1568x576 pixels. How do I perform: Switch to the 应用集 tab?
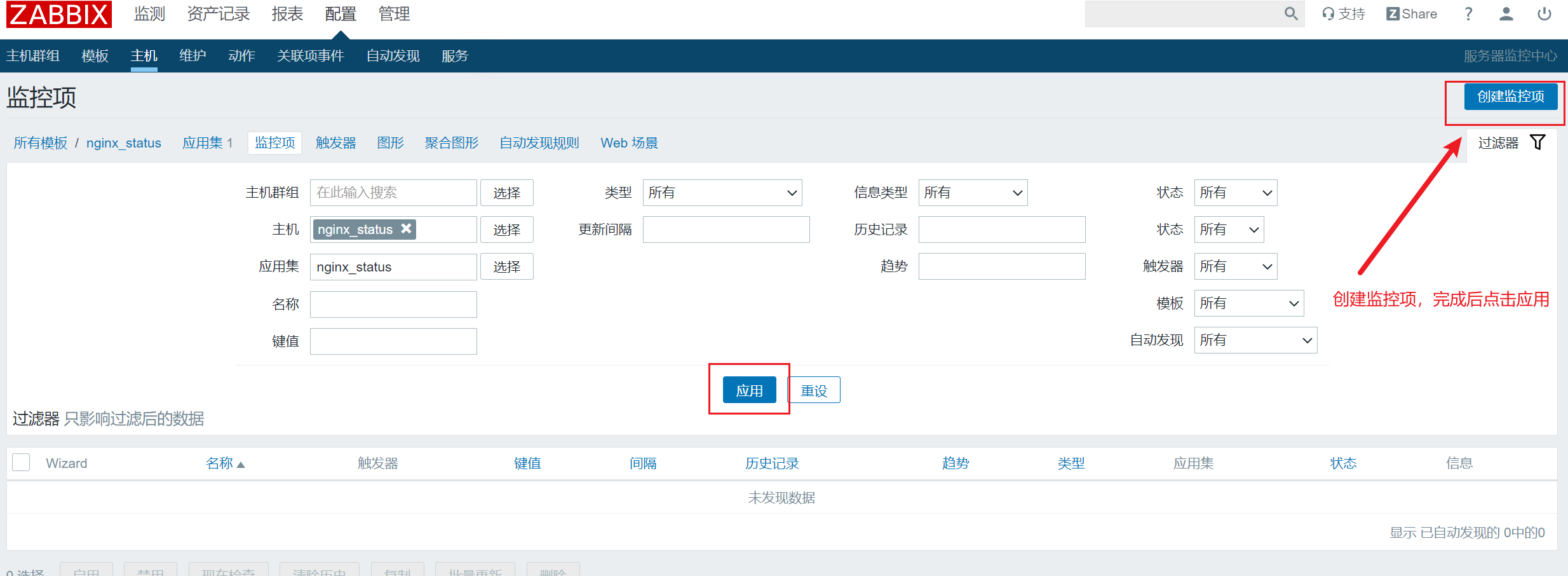tap(203, 143)
